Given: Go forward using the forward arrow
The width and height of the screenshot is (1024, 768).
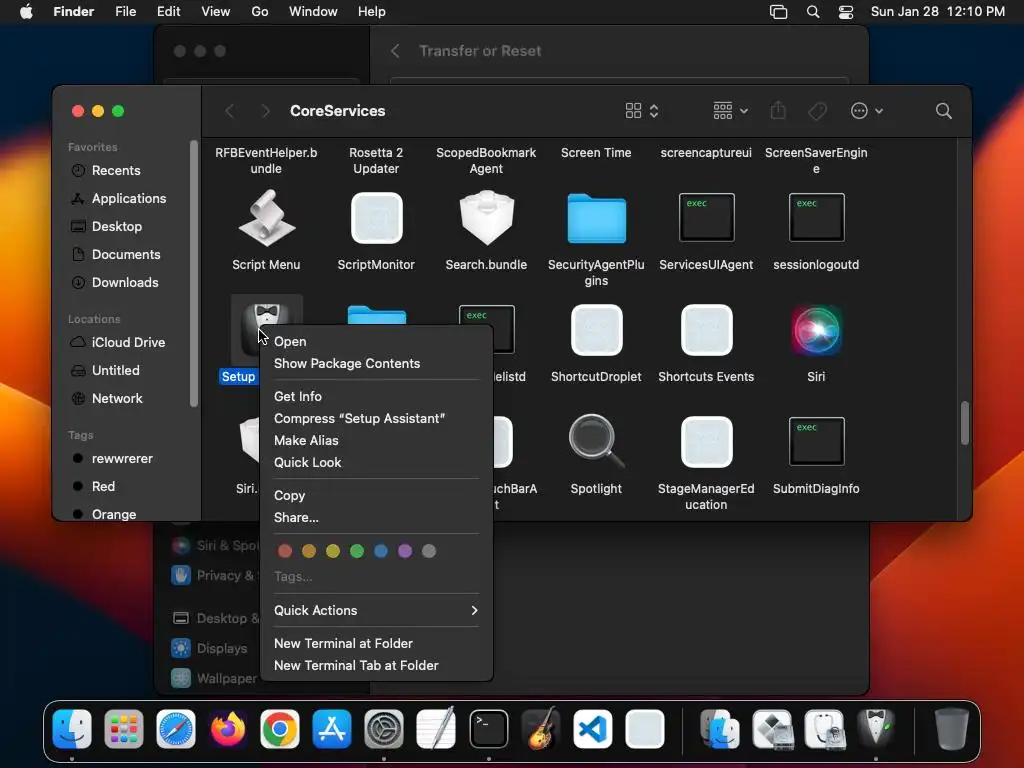Looking at the screenshot, I should coord(265,111).
